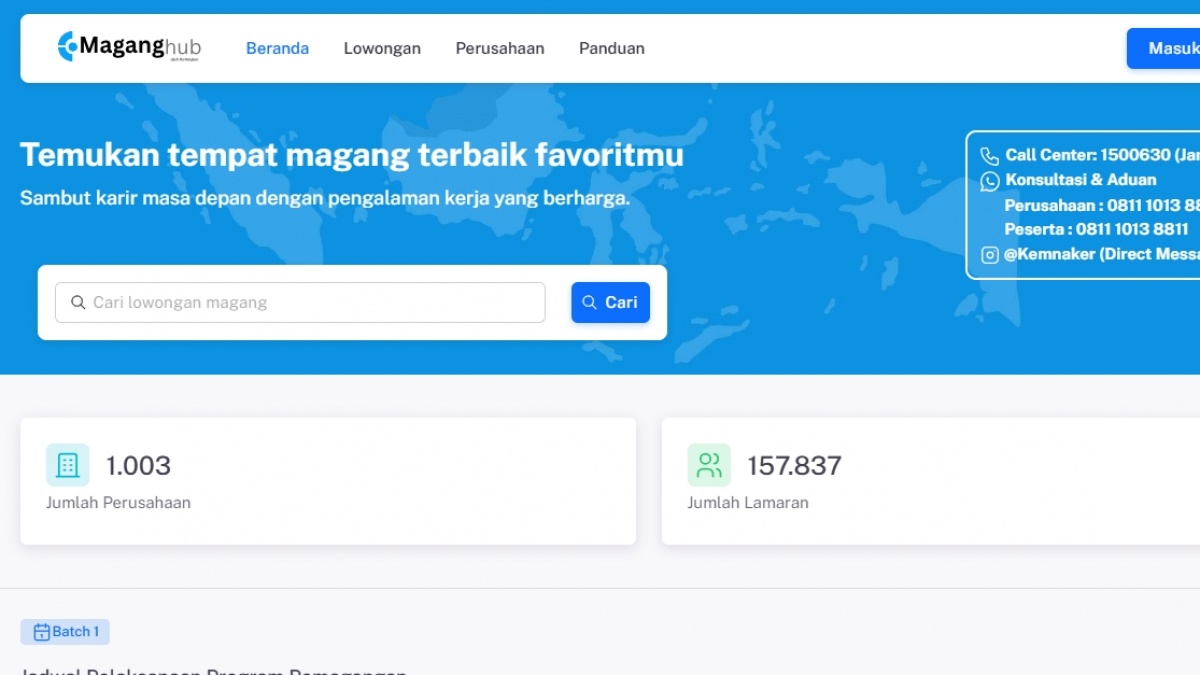Click the Konsultasi & Aduan text
This screenshot has width=1200, height=675.
coord(1081,180)
